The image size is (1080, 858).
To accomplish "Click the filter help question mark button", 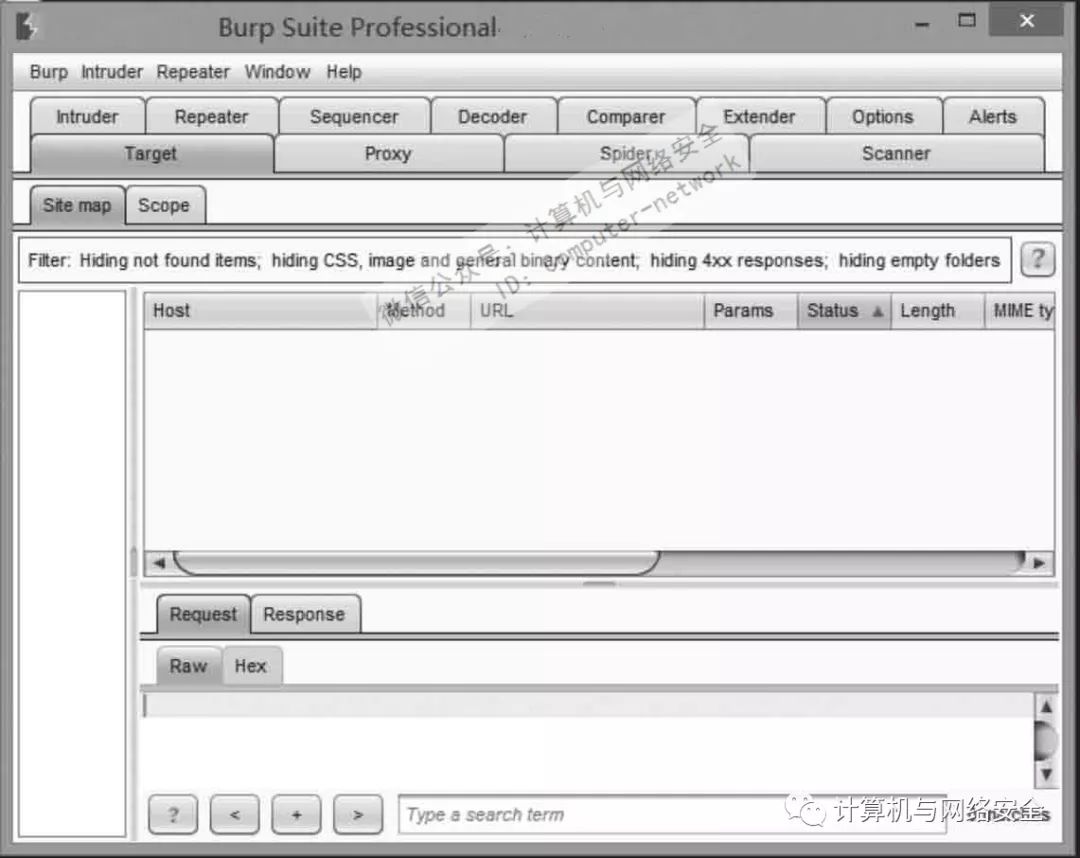I will click(x=1037, y=260).
